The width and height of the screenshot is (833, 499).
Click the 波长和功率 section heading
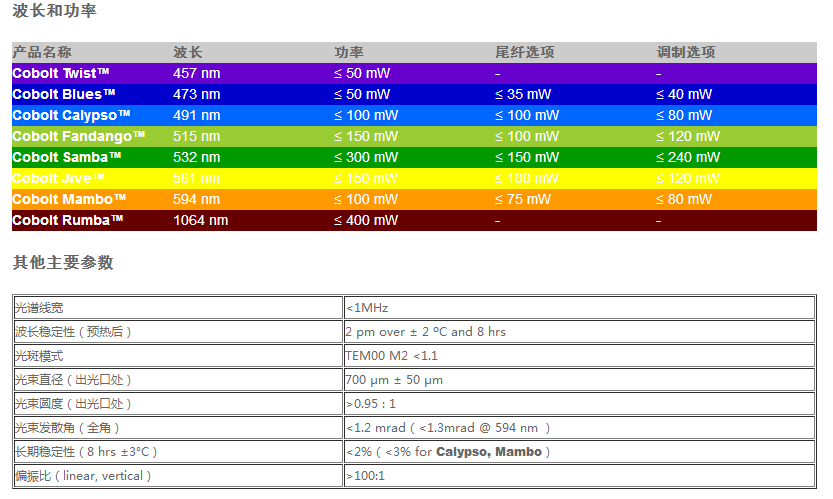click(55, 12)
